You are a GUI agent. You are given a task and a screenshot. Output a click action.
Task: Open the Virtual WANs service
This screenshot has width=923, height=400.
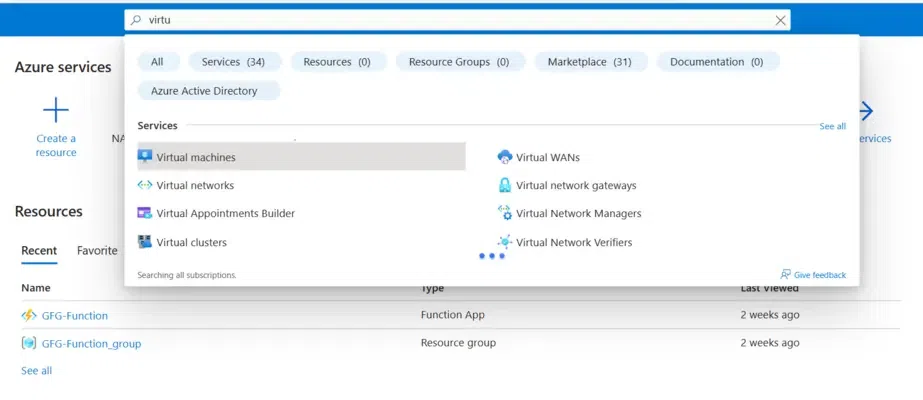pos(548,157)
